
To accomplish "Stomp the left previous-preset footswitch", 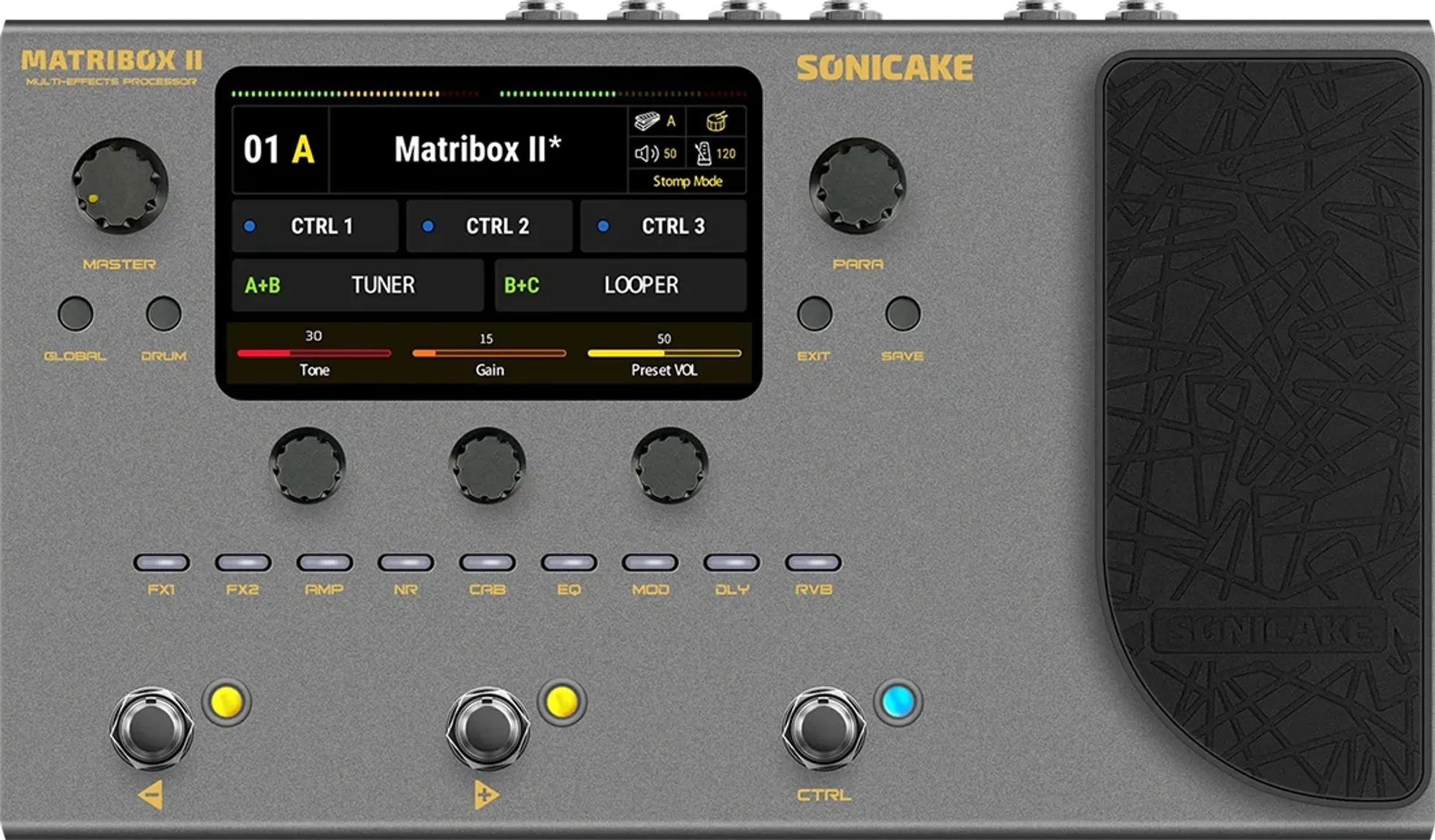I will coord(152,728).
